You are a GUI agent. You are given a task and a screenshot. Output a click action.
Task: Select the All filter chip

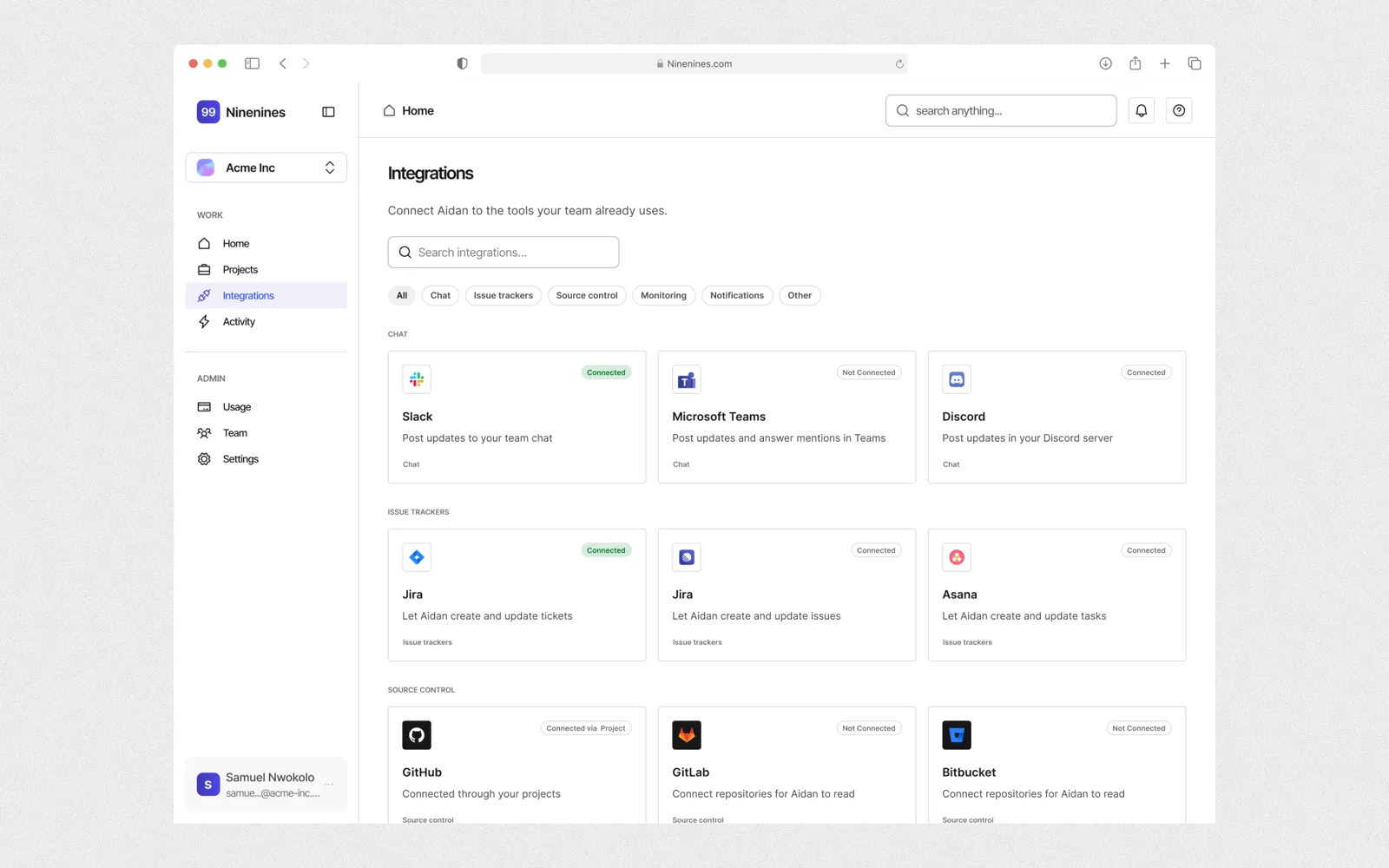402,296
